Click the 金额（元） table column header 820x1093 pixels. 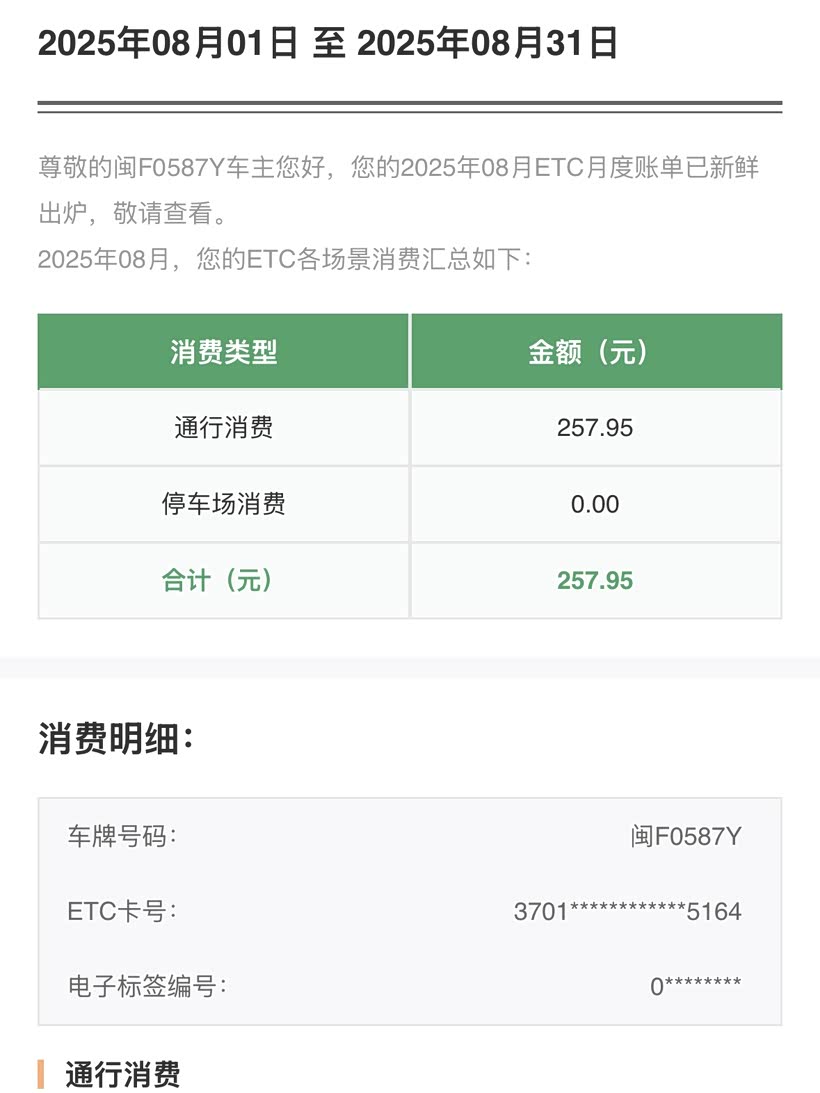tap(595, 352)
